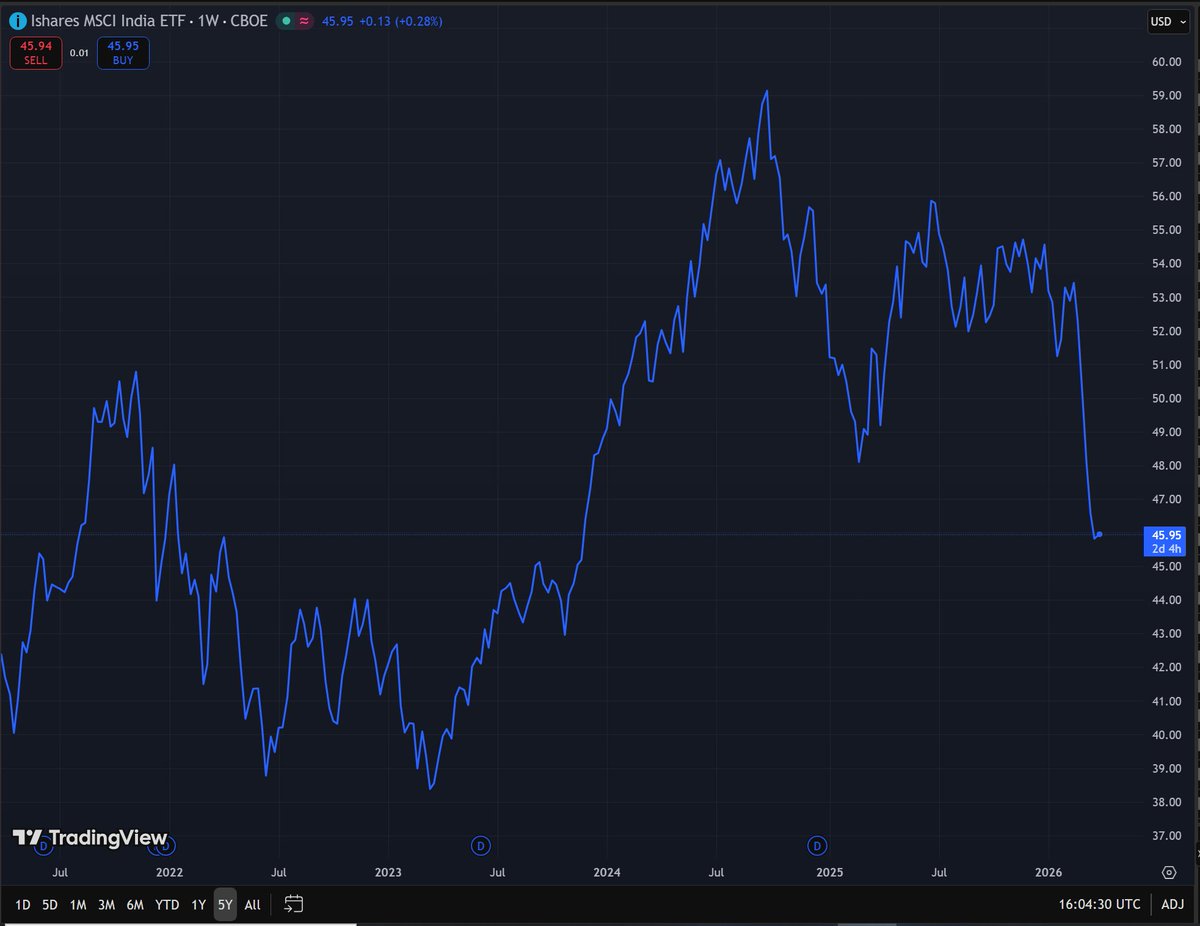Click the current price label 45.95 on axis
1200x926 pixels.
point(1166,541)
